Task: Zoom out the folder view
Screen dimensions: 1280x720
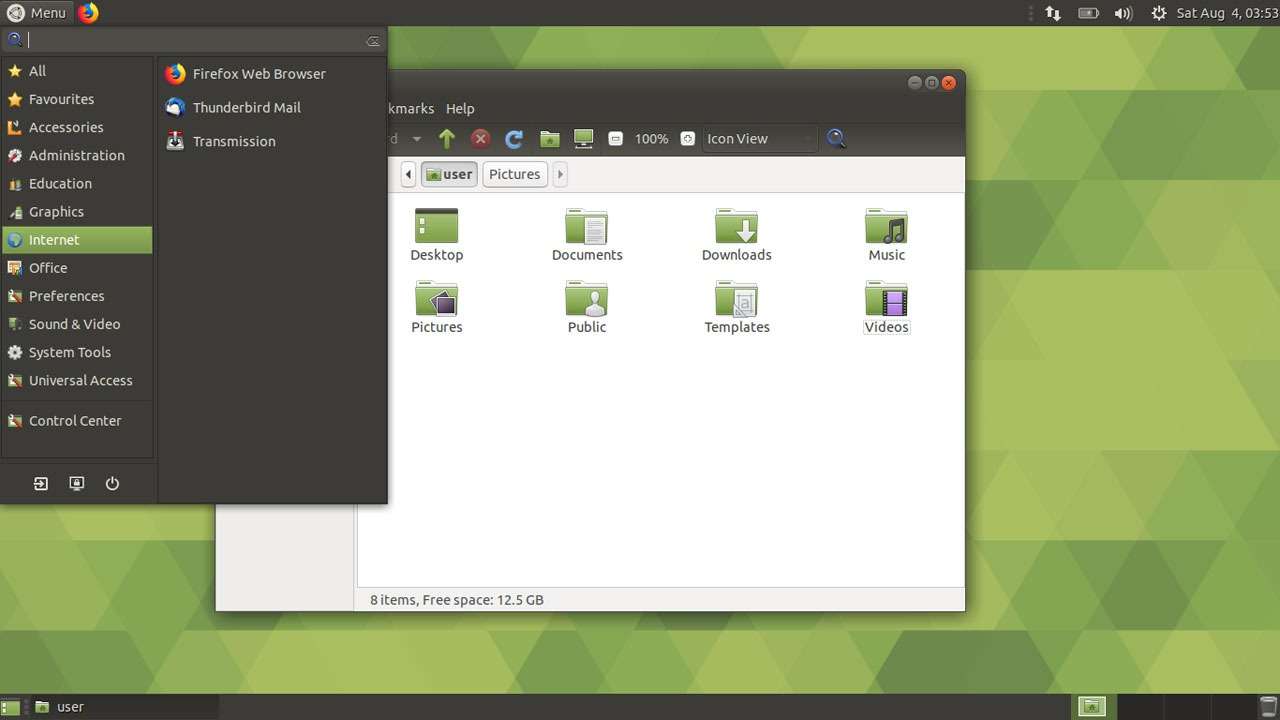Action: point(615,139)
